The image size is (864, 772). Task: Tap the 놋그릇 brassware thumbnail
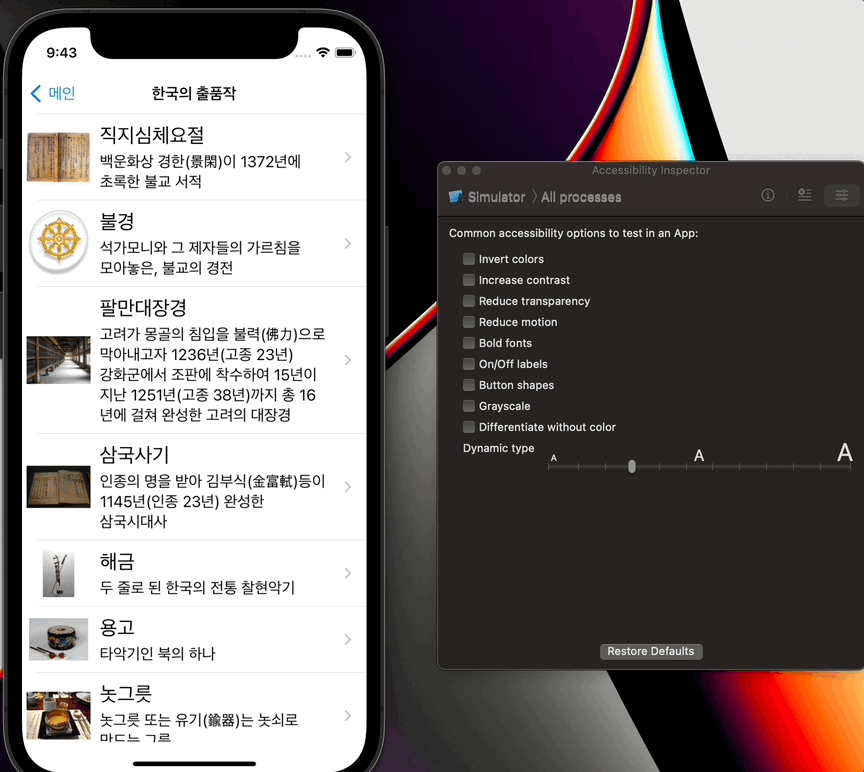point(58,715)
